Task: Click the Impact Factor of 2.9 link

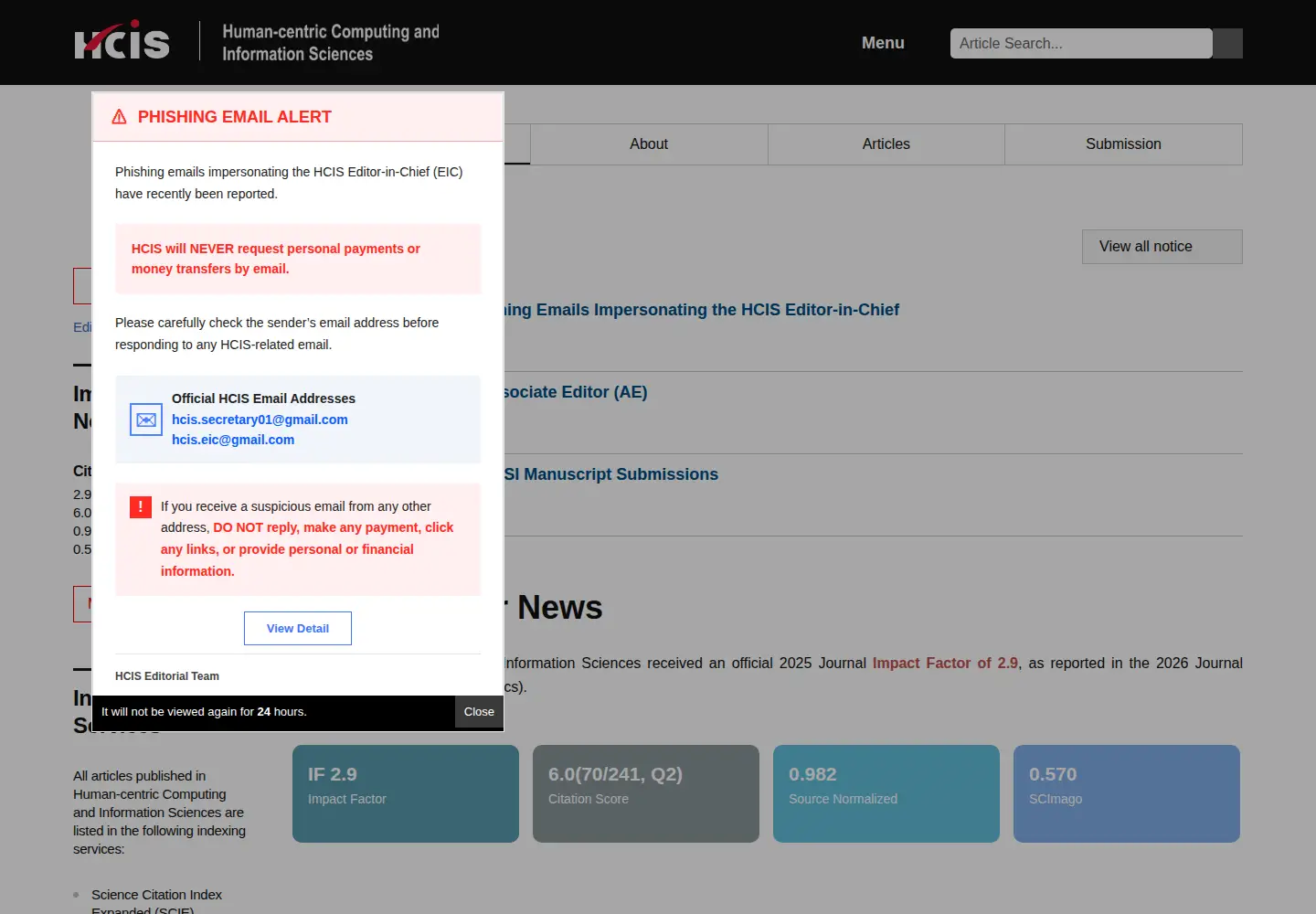Action: [945, 664]
